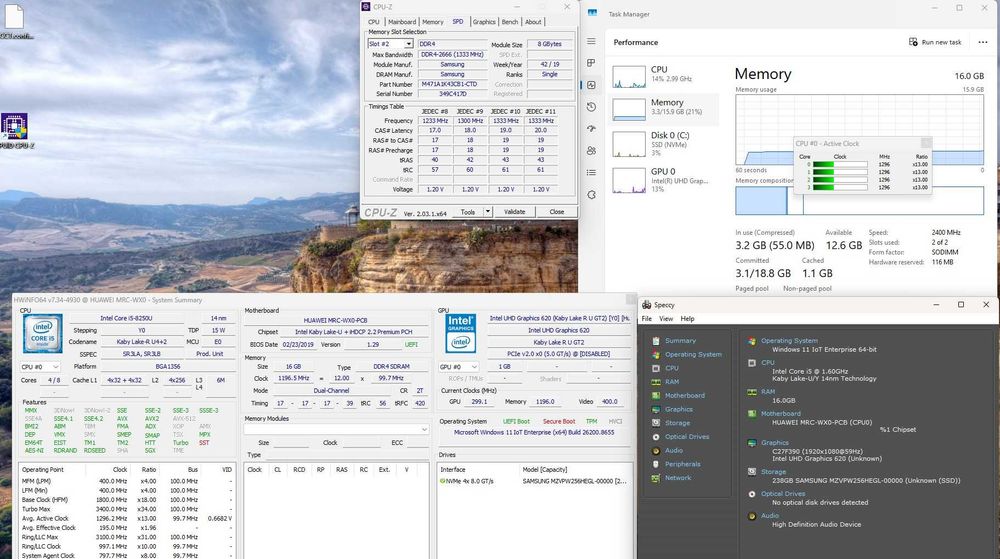Click the Turbo Max row in HWiNFO operating points
This screenshot has height=559, width=1000.
tap(126, 509)
